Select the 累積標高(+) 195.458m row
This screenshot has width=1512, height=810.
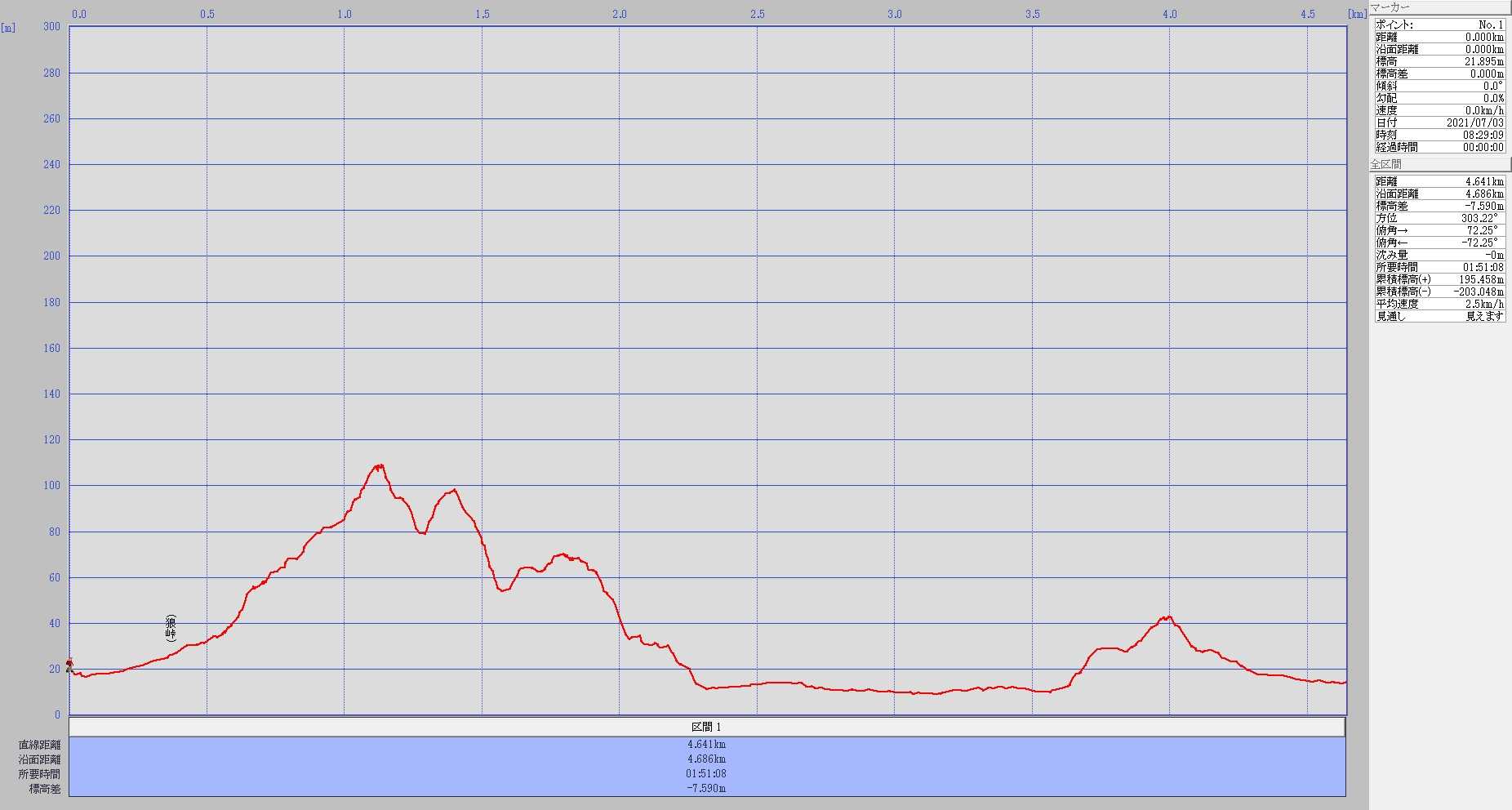point(1439,279)
